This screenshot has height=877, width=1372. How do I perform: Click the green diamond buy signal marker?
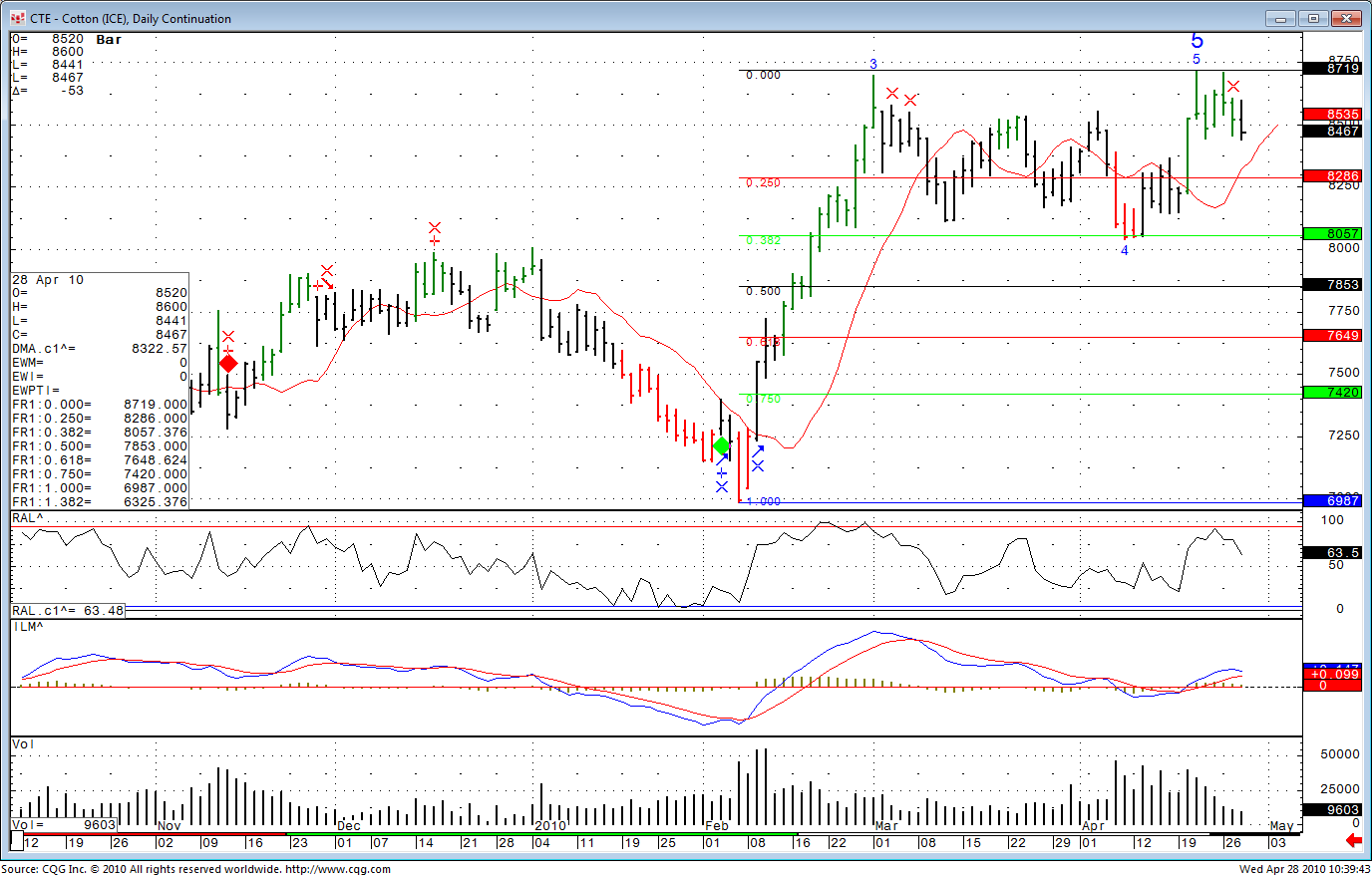721,445
